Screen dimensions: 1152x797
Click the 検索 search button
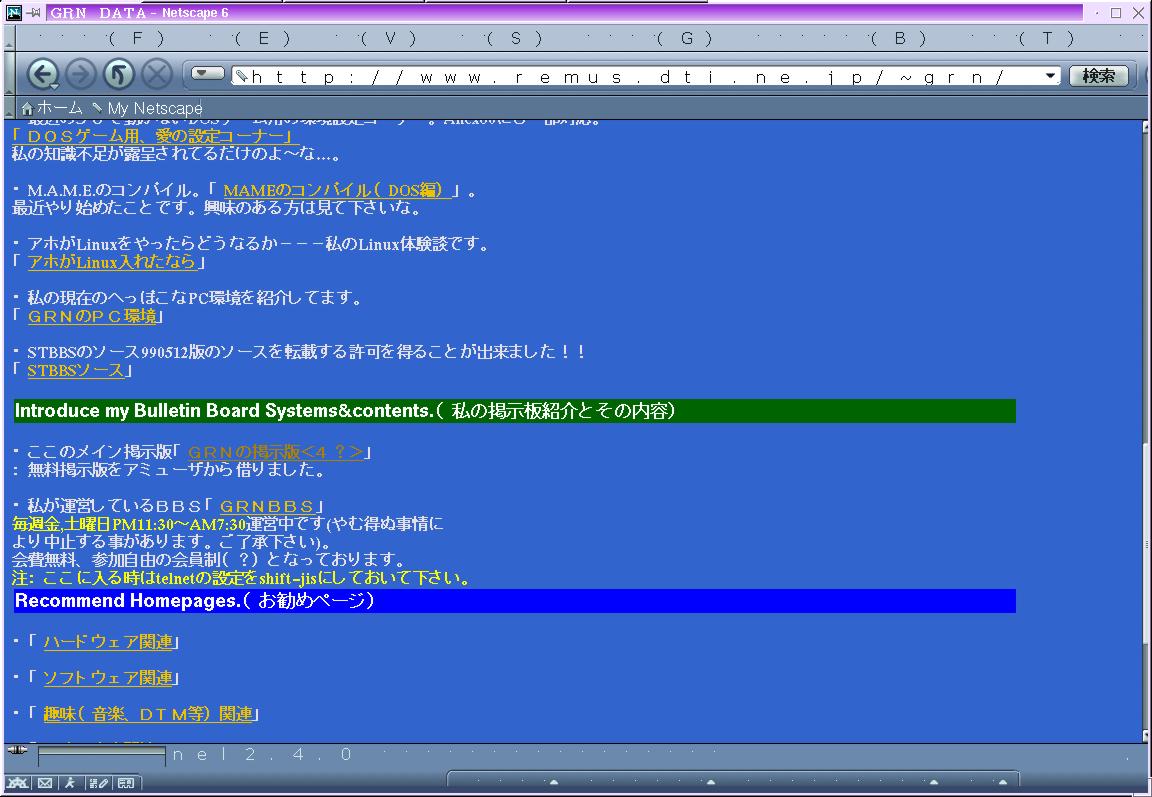coord(1099,76)
